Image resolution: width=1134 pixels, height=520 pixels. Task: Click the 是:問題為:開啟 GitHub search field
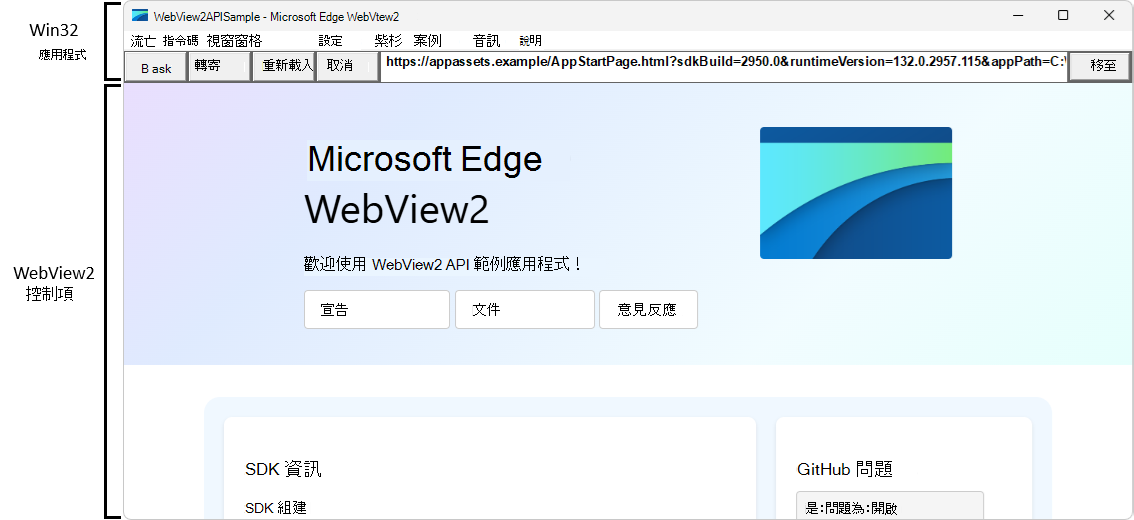point(890,506)
